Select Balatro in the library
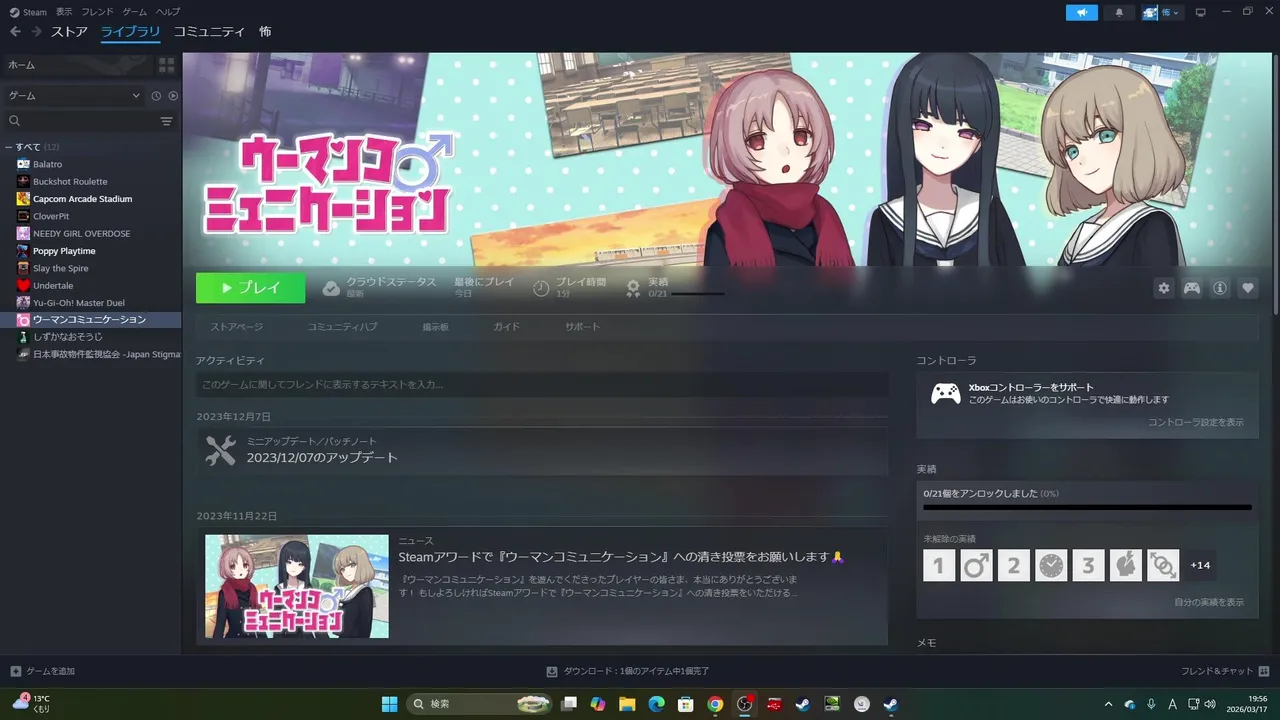 [x=47, y=164]
